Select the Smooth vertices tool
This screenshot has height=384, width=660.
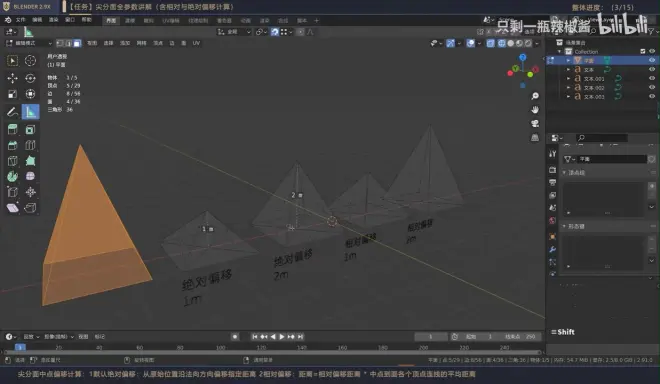click(x=30, y=176)
